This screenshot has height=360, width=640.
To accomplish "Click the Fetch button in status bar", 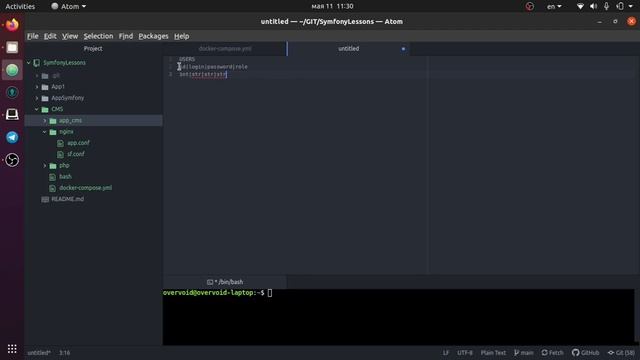I will pos(552,353).
